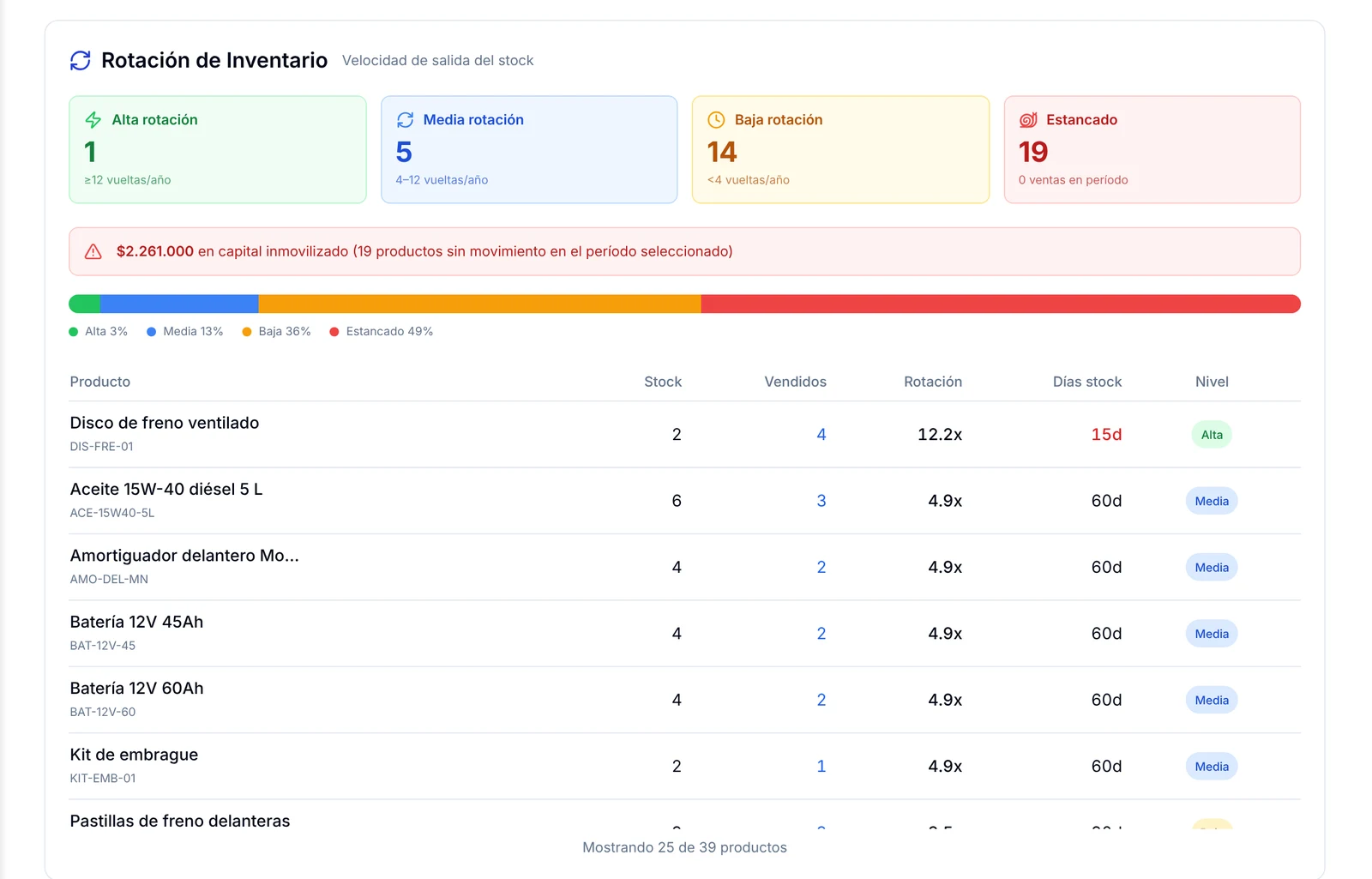Click stock value 6 in Aceite 15W-40 row

pyautogui.click(x=677, y=501)
